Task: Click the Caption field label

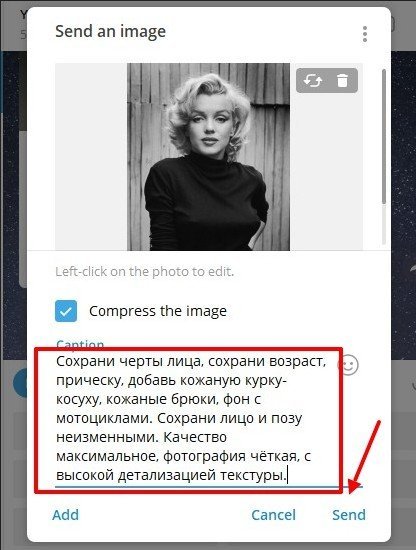Action: [x=80, y=344]
